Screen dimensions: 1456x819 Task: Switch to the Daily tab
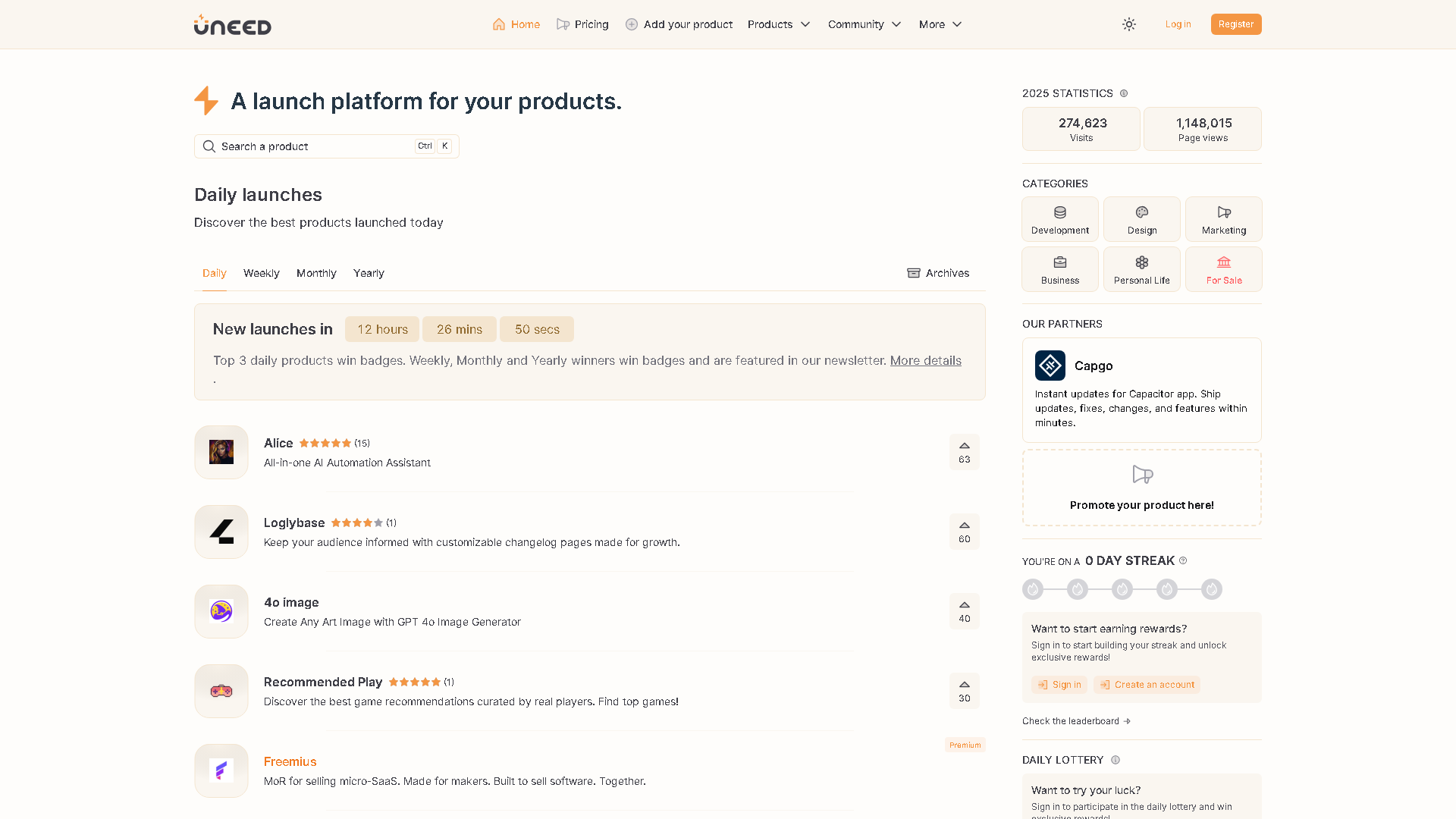pos(214,273)
